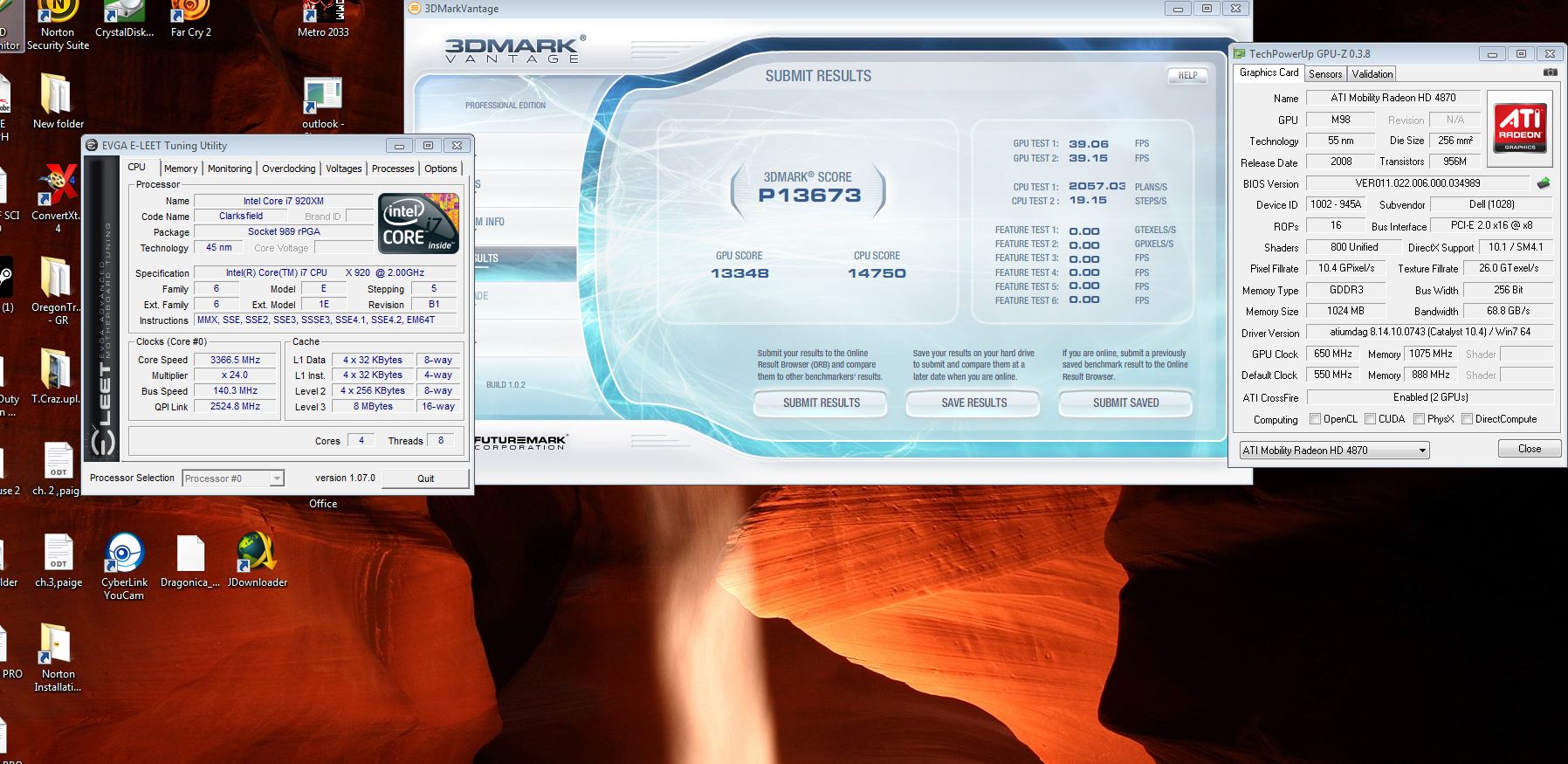Click the SUBMIT SAVED button in 3DMark
This screenshot has height=764, width=1568.
(1126, 403)
